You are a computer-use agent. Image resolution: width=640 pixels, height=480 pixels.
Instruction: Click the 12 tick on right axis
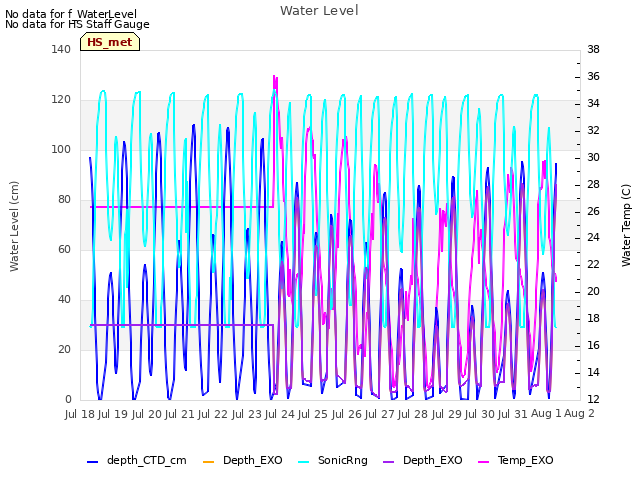(x=593, y=399)
